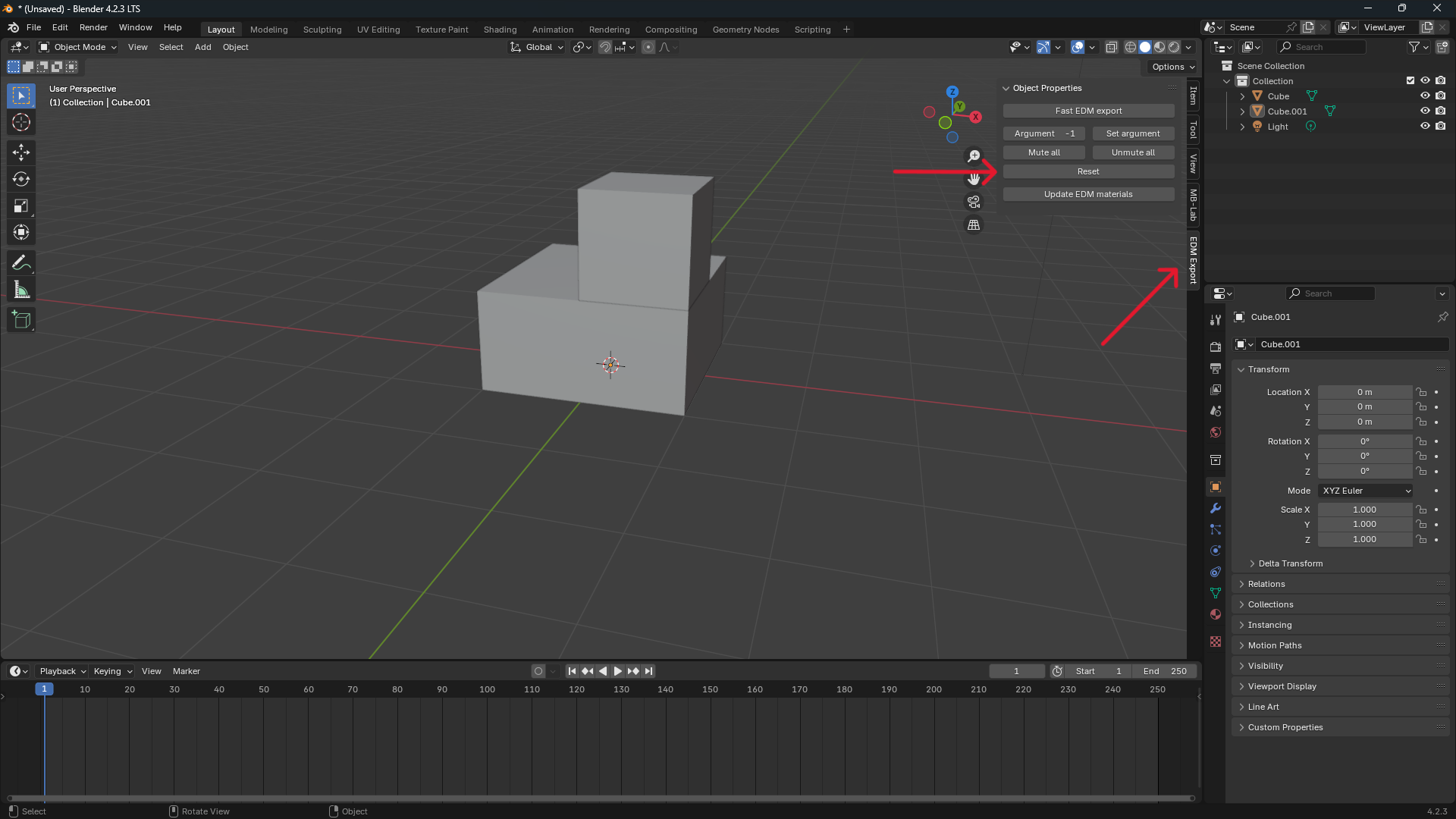Hide Cube.001 in the viewport
Image resolution: width=1456 pixels, height=819 pixels.
1425,111
